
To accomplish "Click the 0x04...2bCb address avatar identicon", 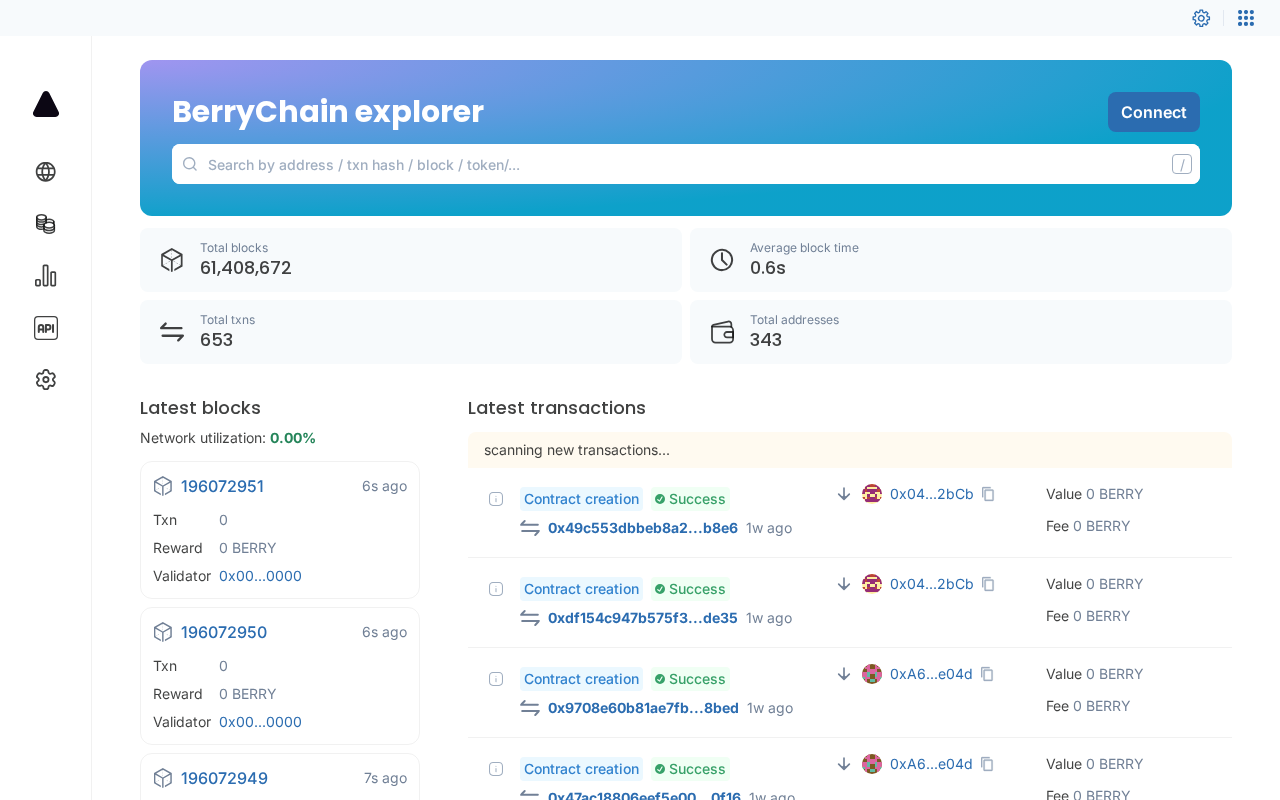I will click(x=872, y=494).
